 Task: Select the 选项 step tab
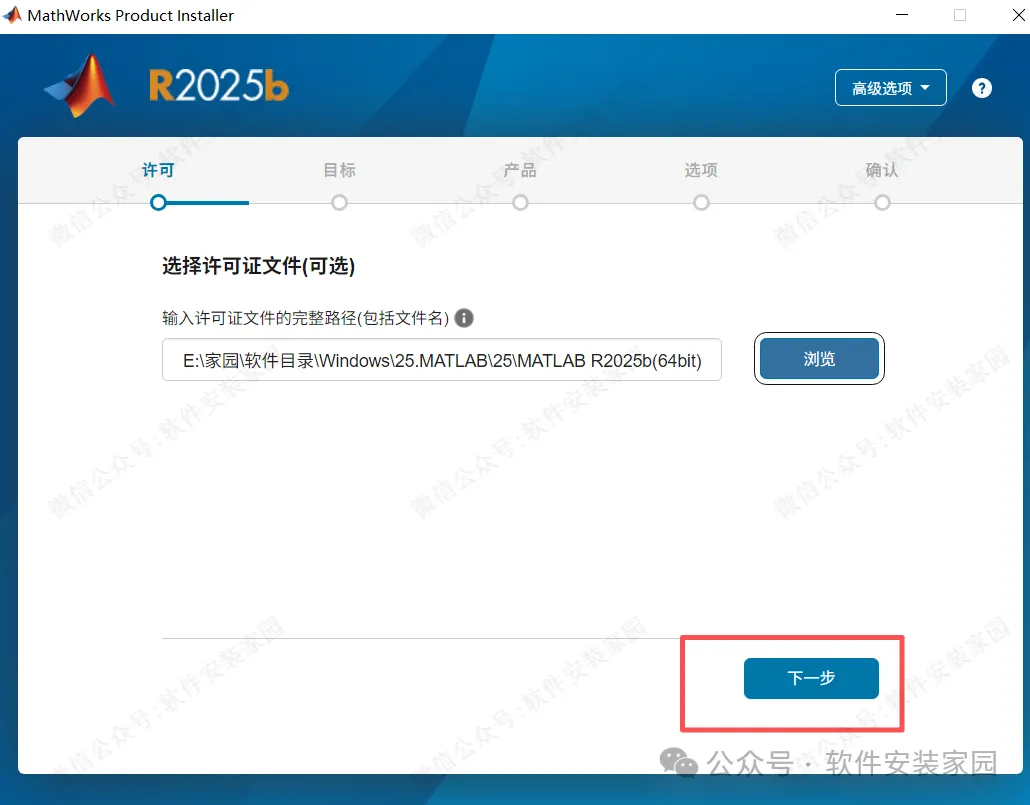click(701, 170)
